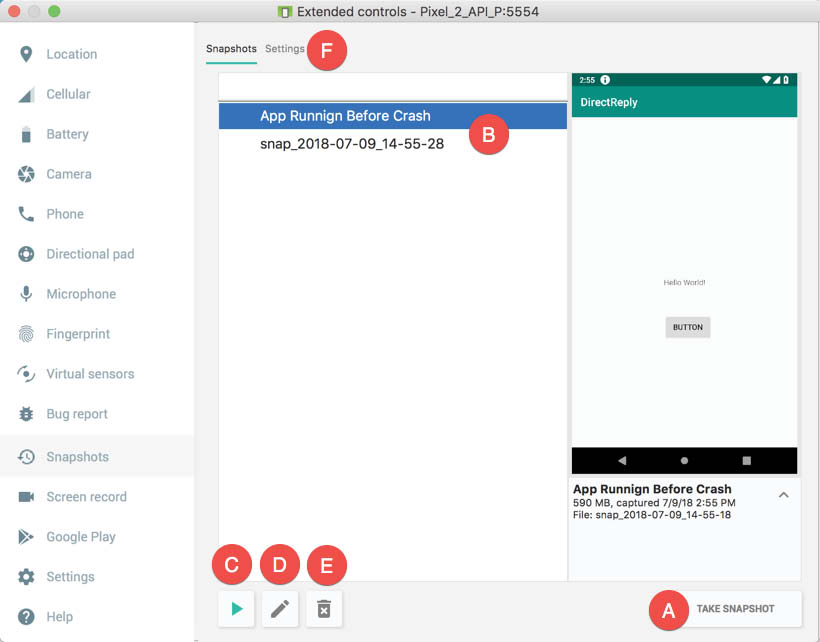Load the selected snapshot with play button
The image size is (820, 642).
point(236,609)
